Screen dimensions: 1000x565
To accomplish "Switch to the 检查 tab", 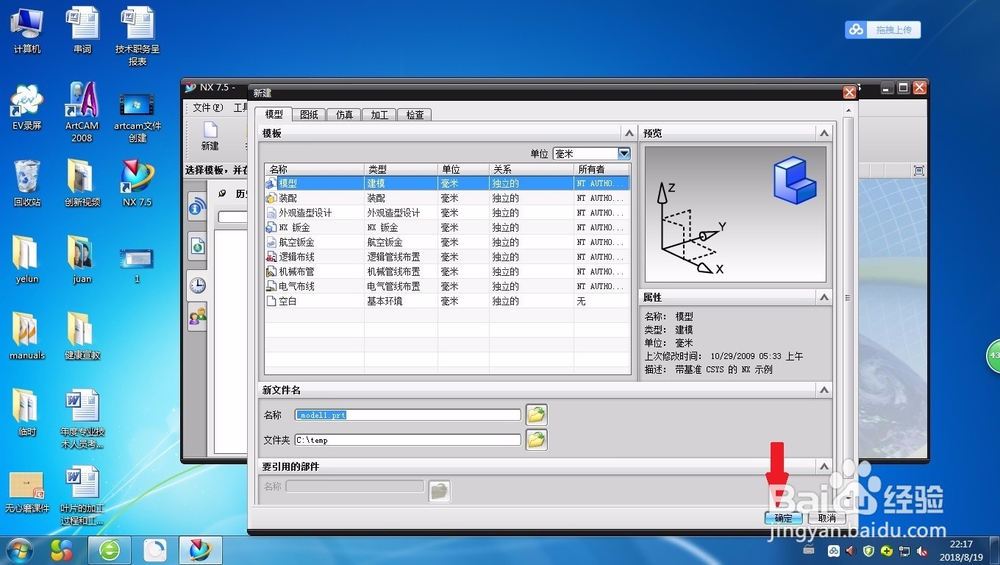I will click(415, 115).
